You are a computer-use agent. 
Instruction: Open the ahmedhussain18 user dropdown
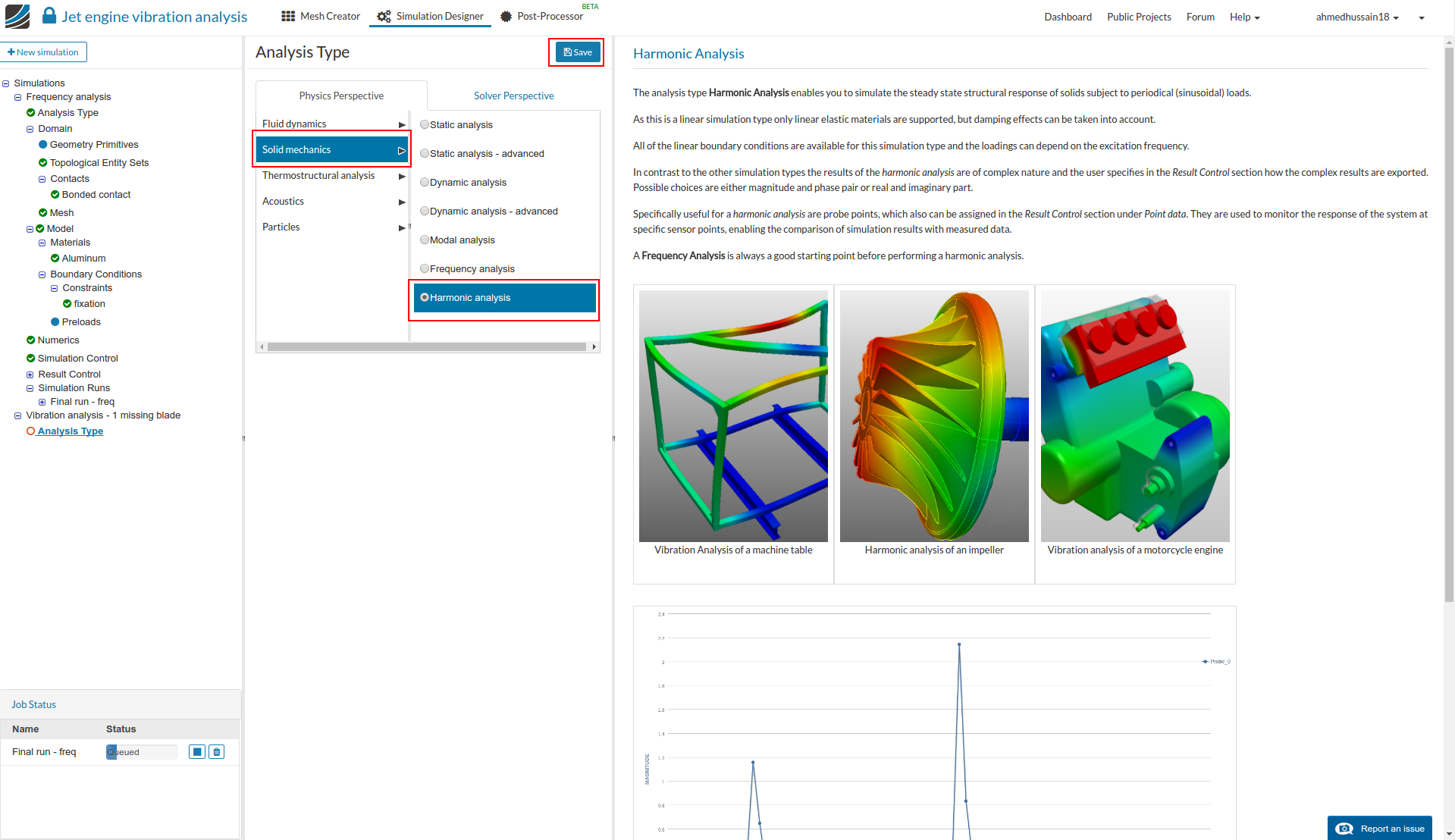[x=1357, y=17]
